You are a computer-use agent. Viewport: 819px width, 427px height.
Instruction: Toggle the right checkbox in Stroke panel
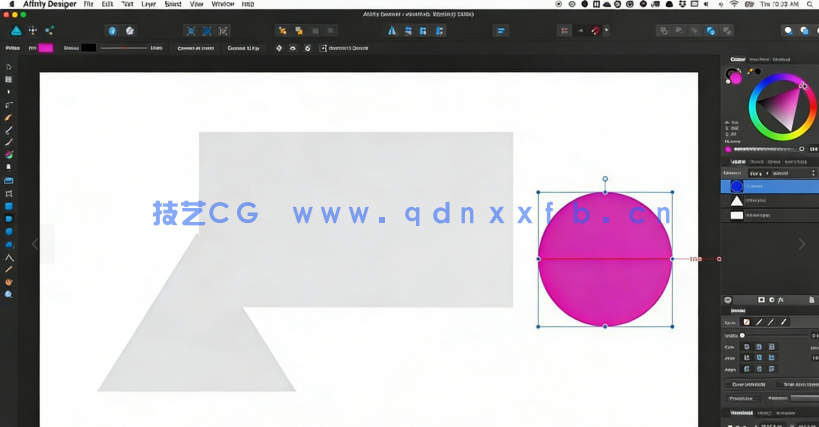pyautogui.click(x=779, y=384)
